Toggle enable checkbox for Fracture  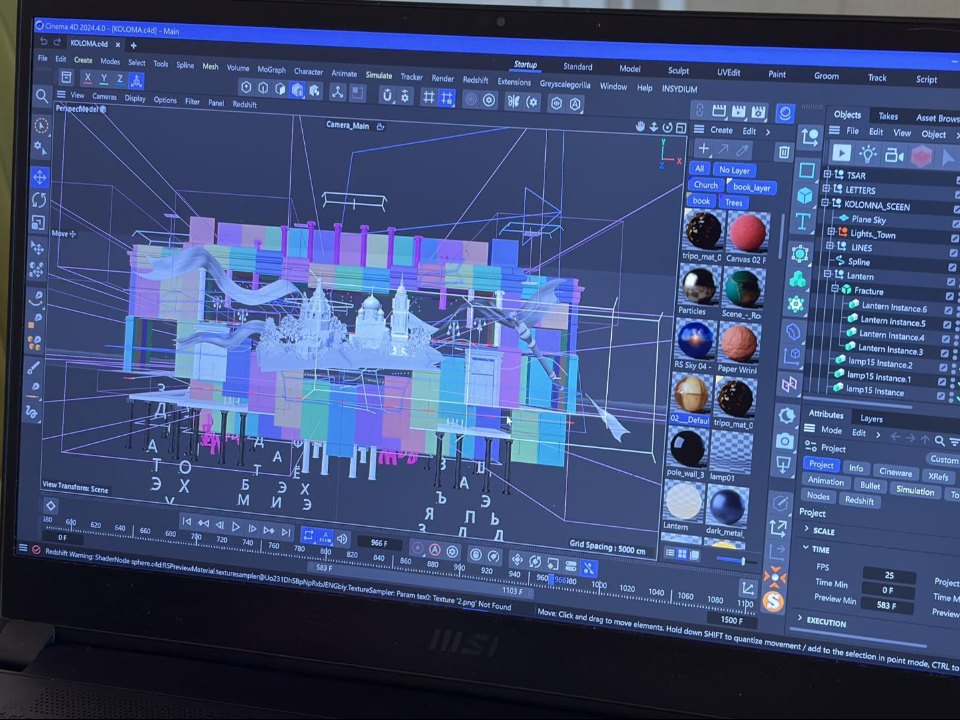[949, 296]
